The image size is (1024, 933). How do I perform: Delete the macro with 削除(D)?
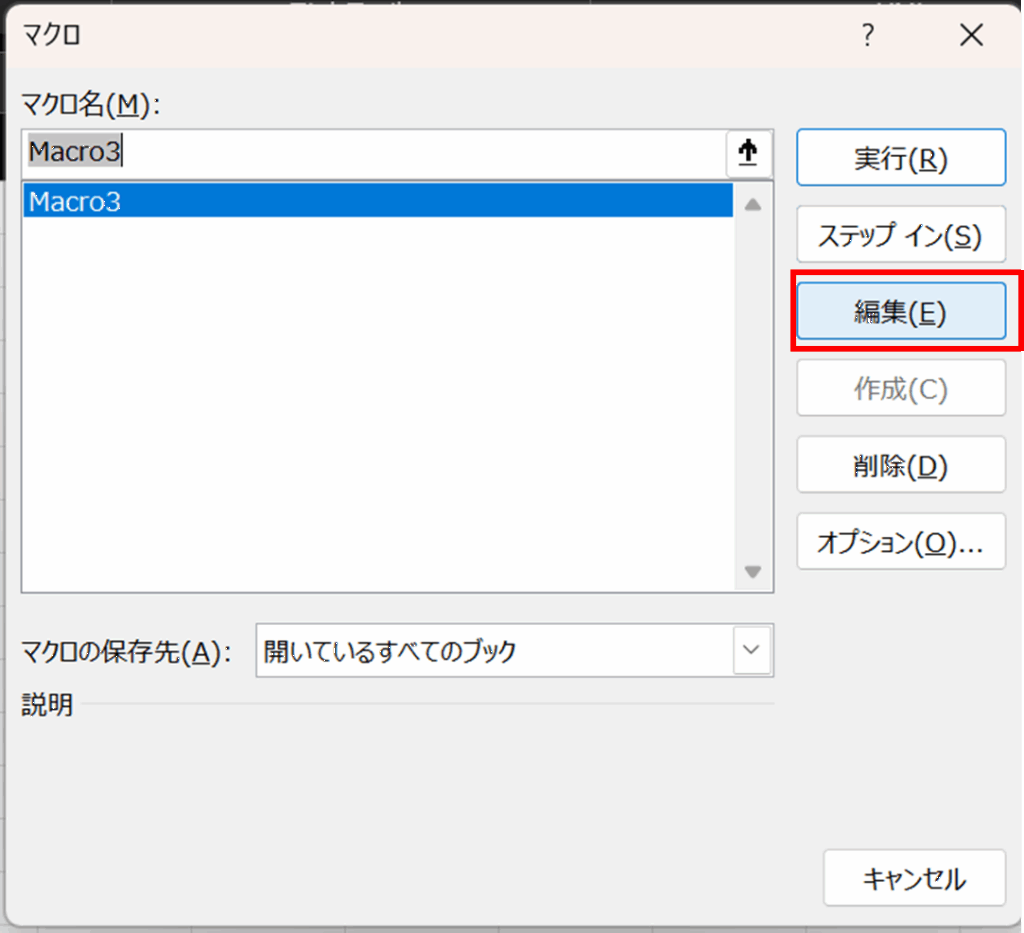click(900, 465)
